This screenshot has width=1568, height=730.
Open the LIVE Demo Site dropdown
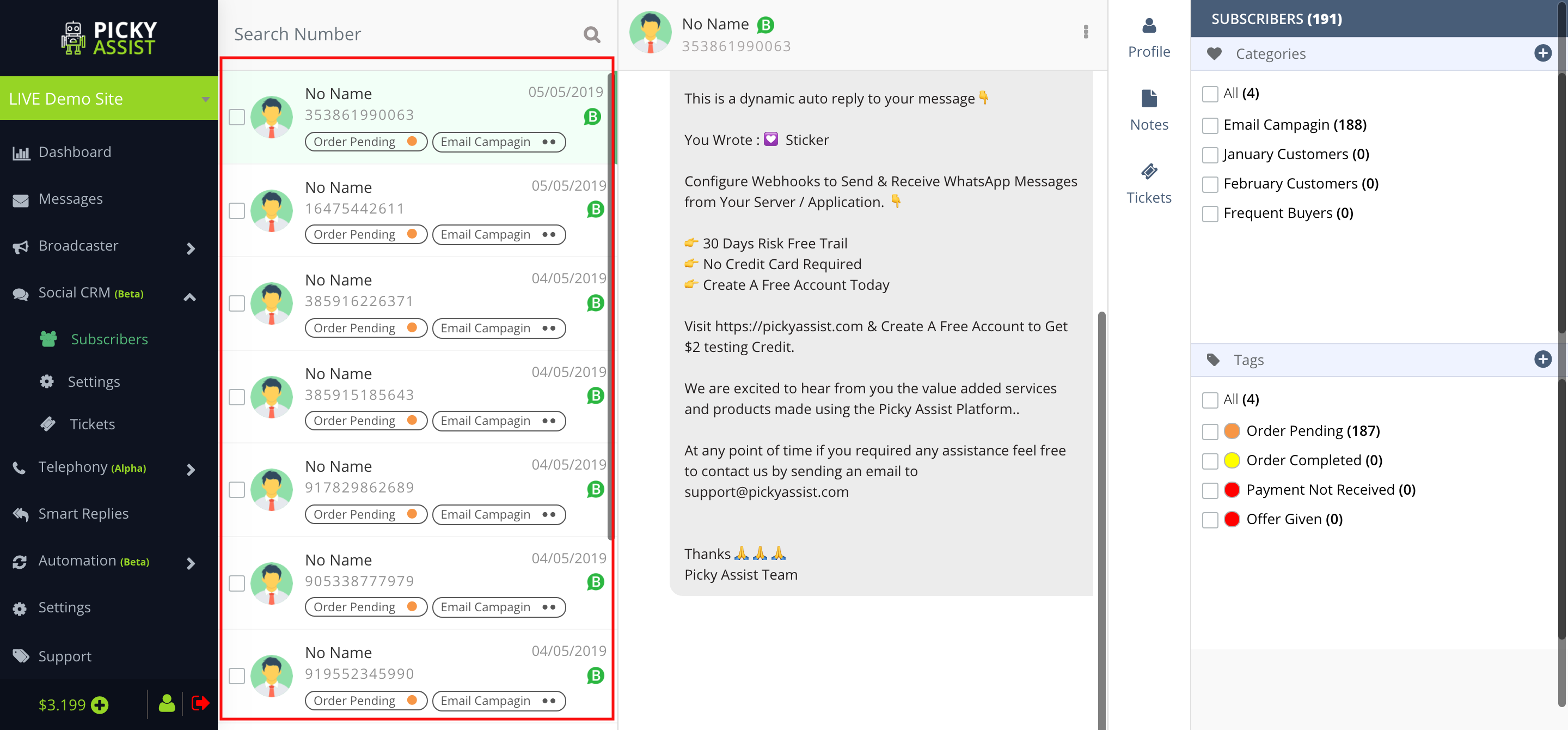109,98
